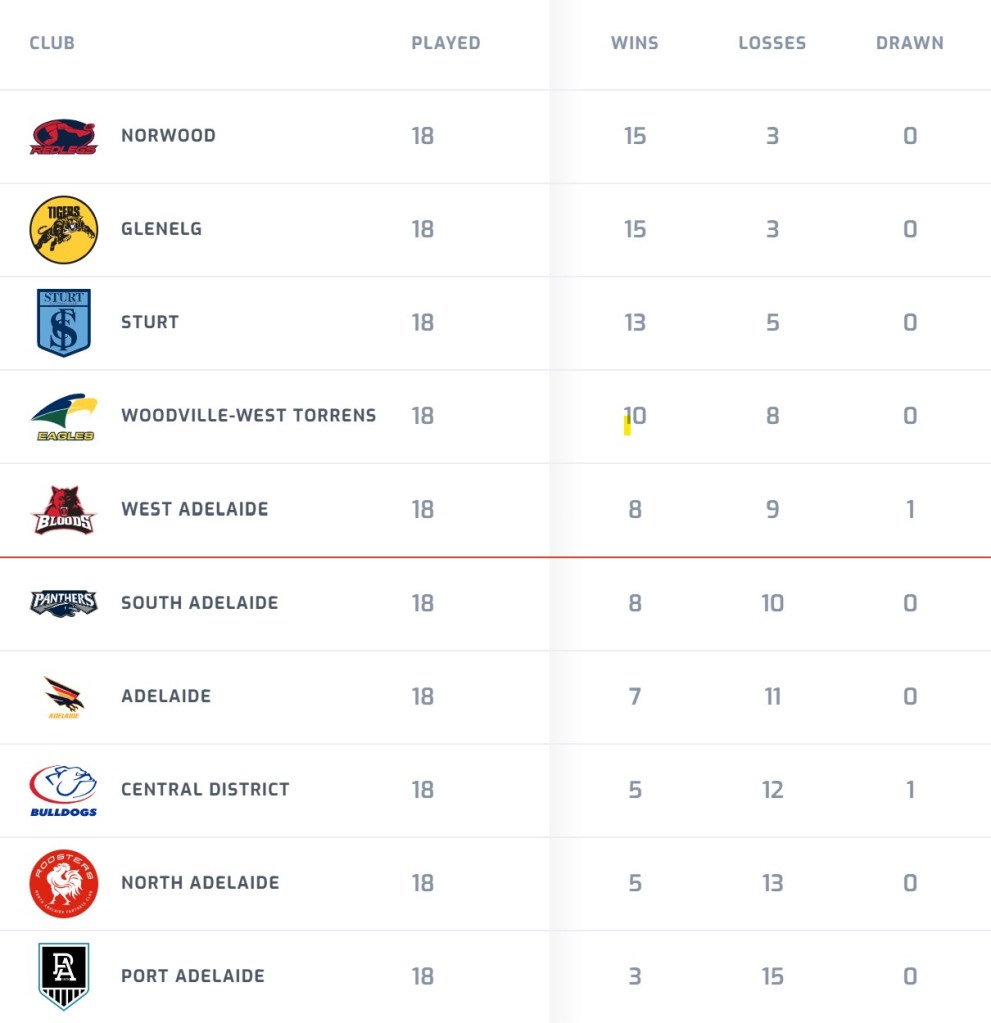Open the West Adelaide Bloods logo

pos(64,510)
